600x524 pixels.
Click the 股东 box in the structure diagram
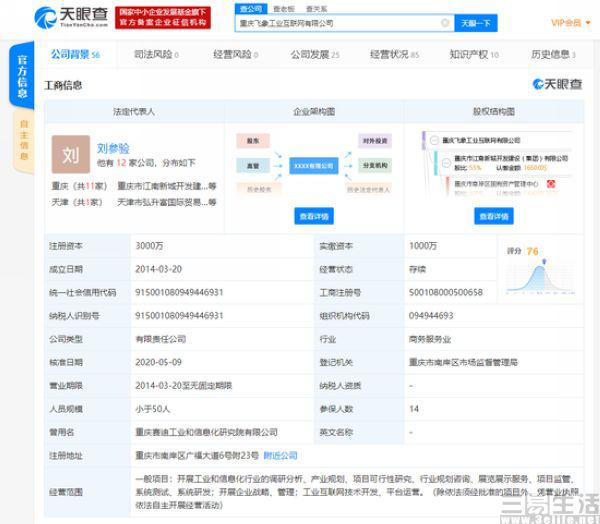click(253, 141)
